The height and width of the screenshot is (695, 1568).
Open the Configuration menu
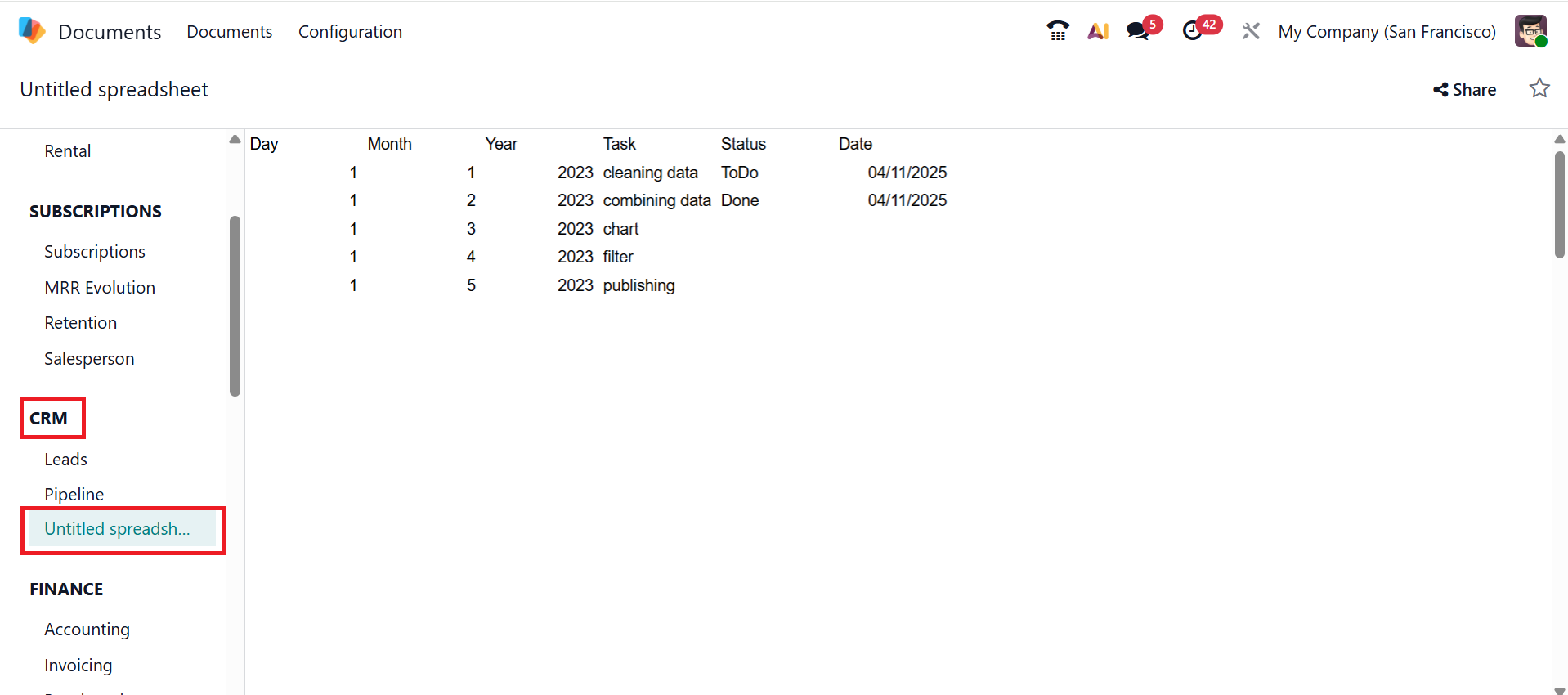click(x=350, y=32)
